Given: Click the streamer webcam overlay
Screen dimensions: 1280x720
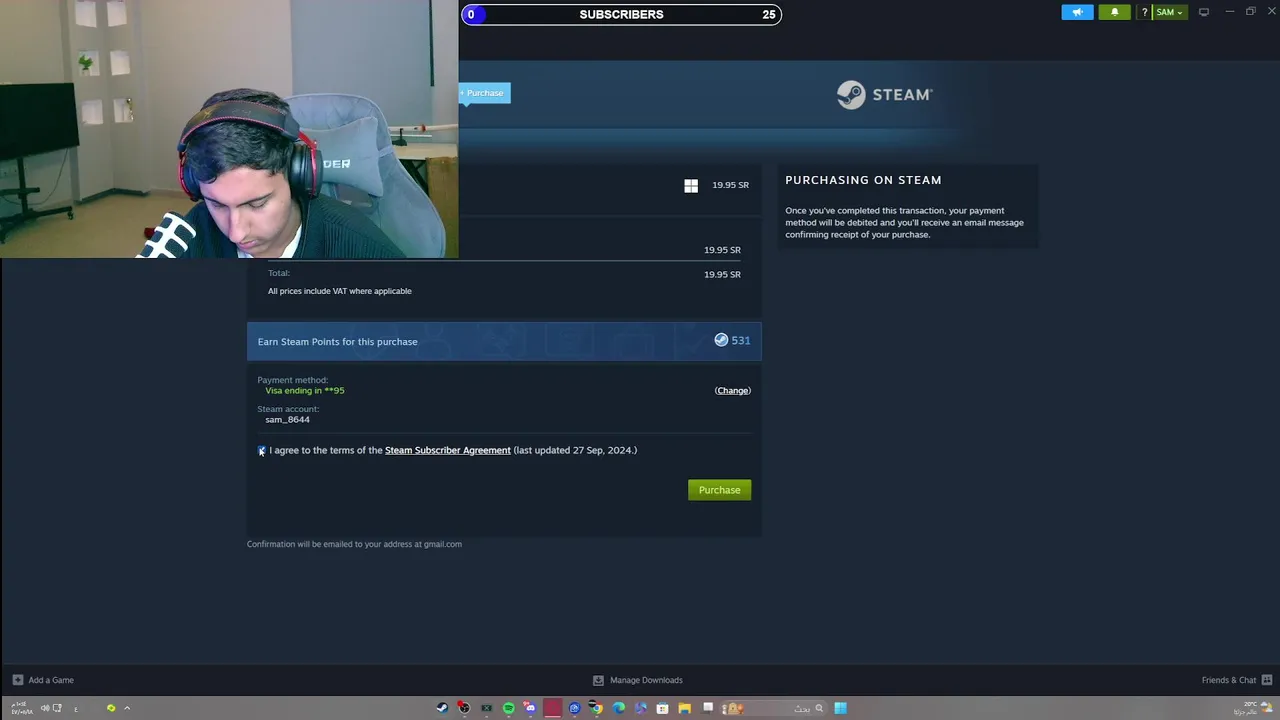Looking at the screenshot, I should click(x=229, y=129).
